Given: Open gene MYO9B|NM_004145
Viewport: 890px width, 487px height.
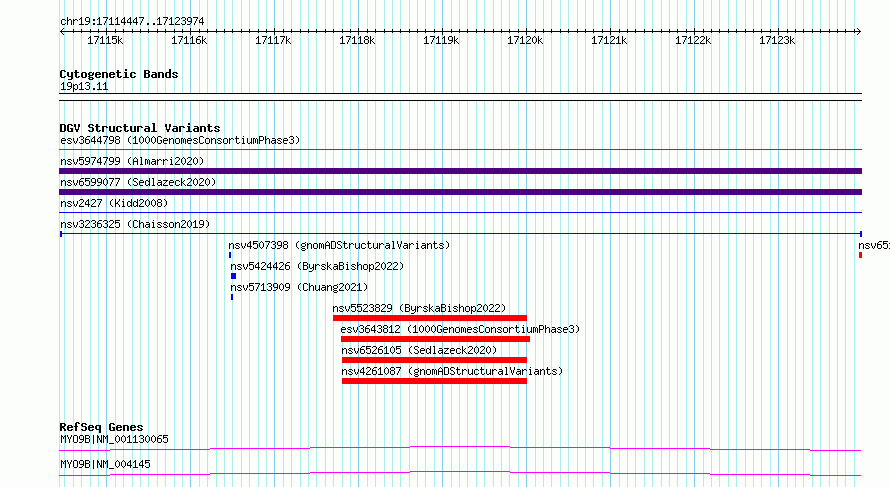Looking at the screenshot, I should (x=105, y=464).
